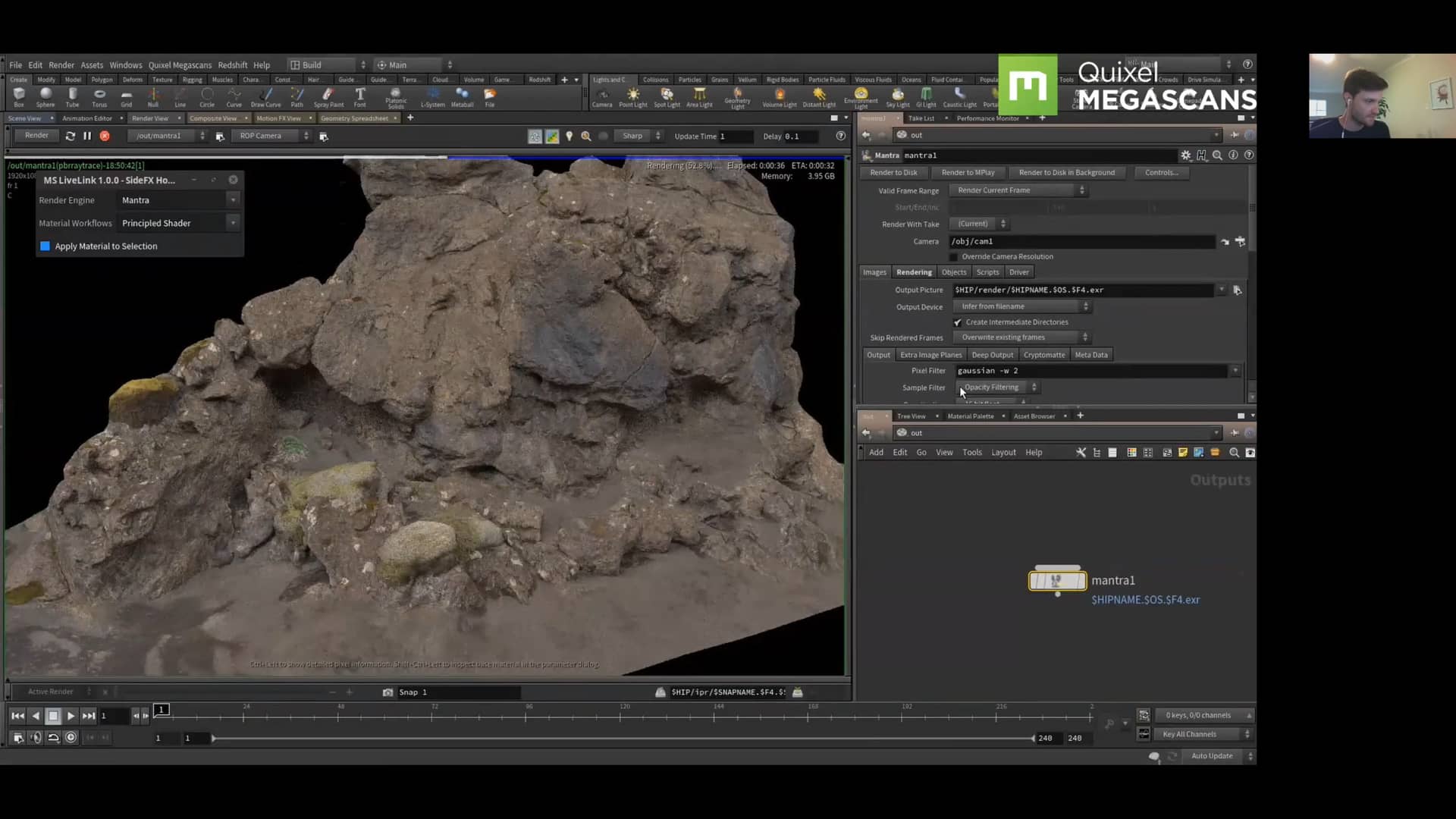1456x819 pixels.
Task: Click the Render to MPlay button
Action: coord(969,172)
